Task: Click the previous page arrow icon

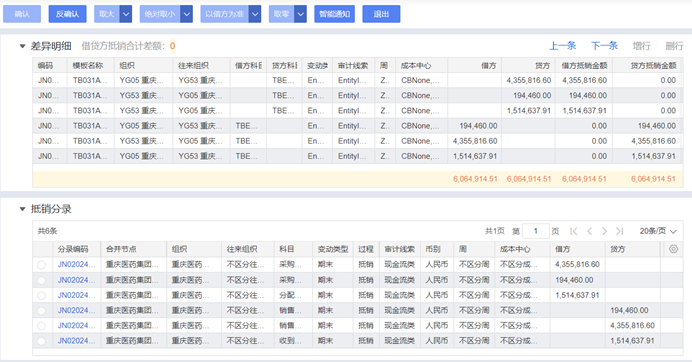Action: 589,231
